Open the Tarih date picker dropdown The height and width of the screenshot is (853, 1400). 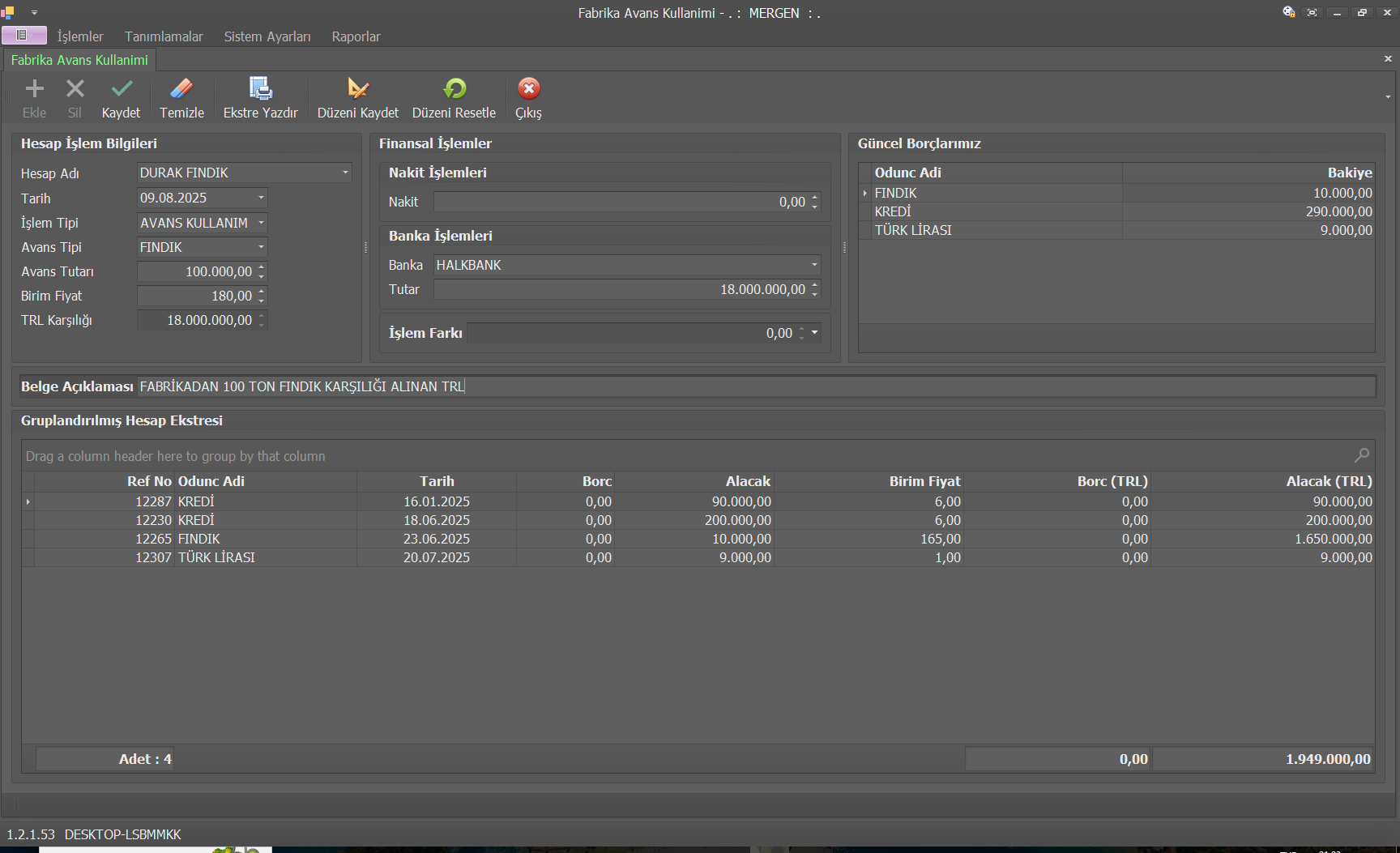tap(261, 198)
